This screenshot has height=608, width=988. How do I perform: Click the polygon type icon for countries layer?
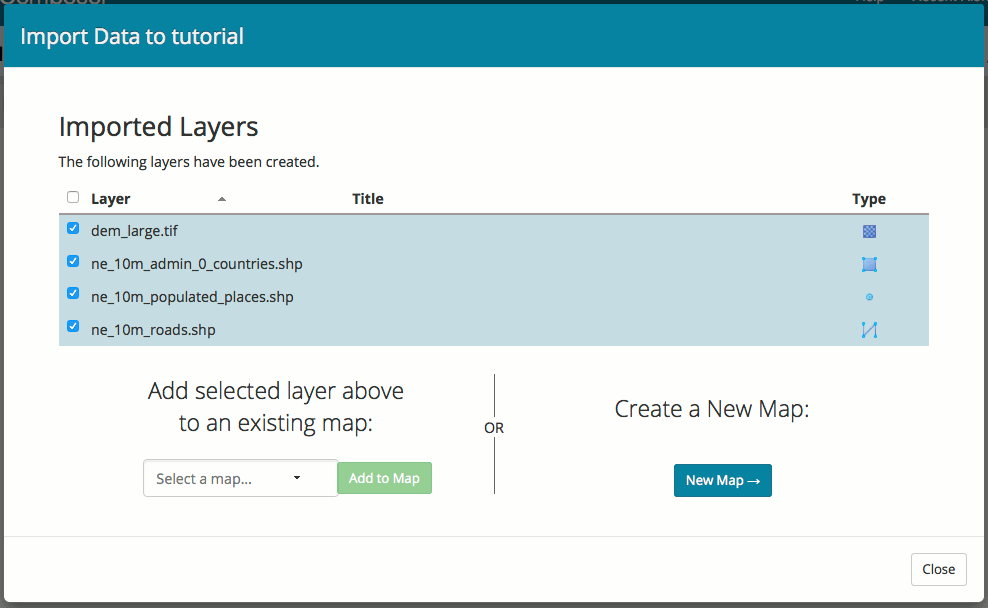point(869,264)
